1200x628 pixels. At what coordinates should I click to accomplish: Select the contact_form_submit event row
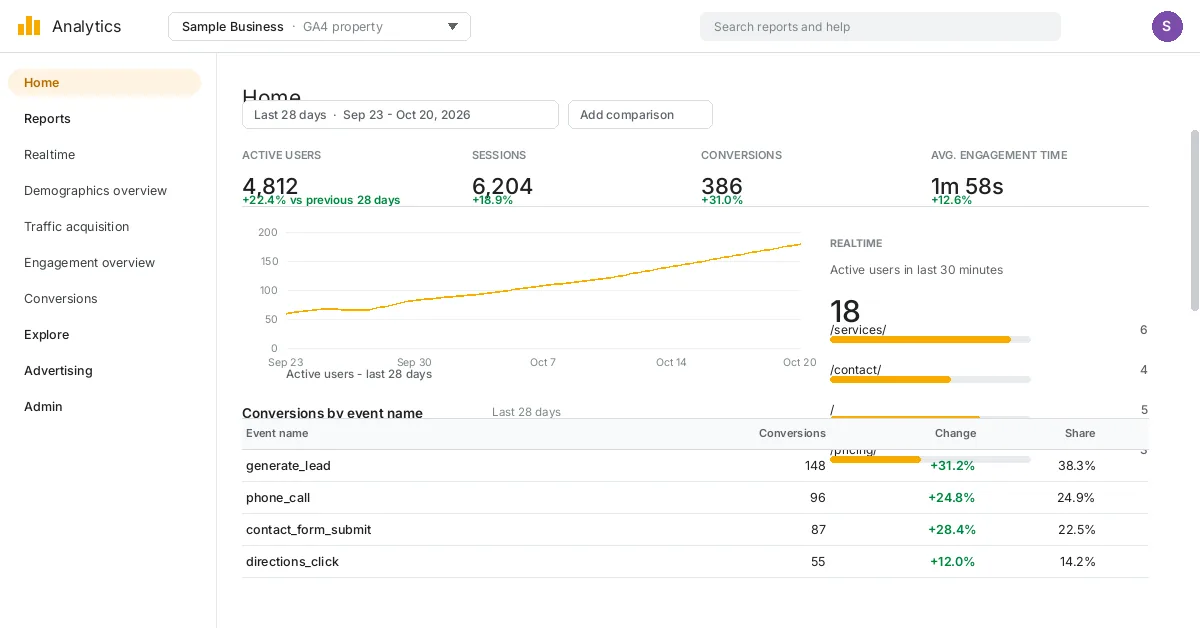(695, 530)
